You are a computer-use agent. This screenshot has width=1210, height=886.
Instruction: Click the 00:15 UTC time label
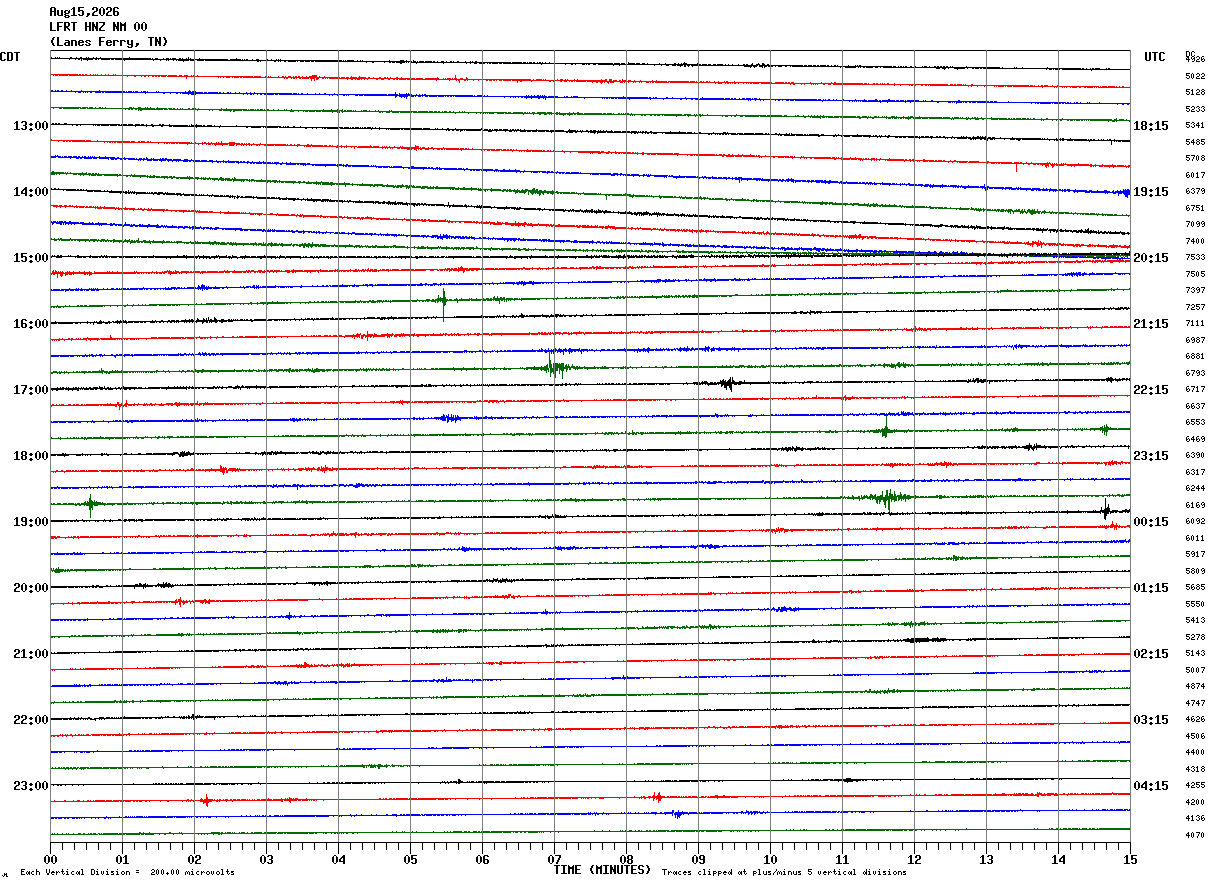[1151, 522]
